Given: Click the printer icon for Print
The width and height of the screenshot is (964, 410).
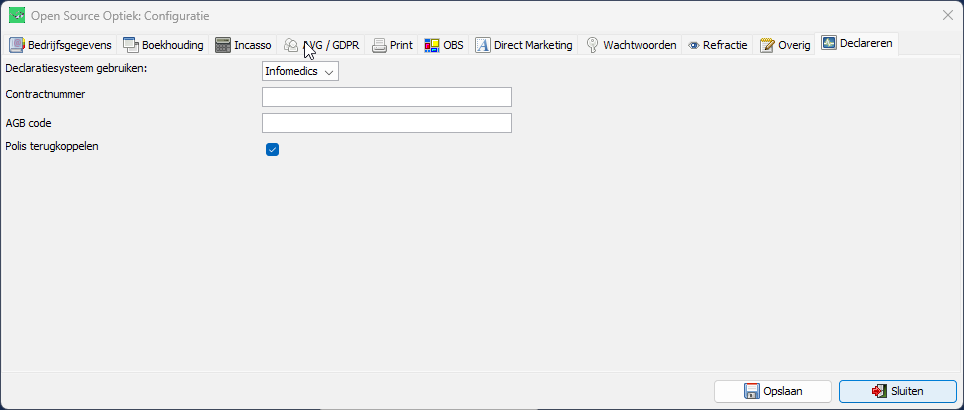Looking at the screenshot, I should coord(380,45).
